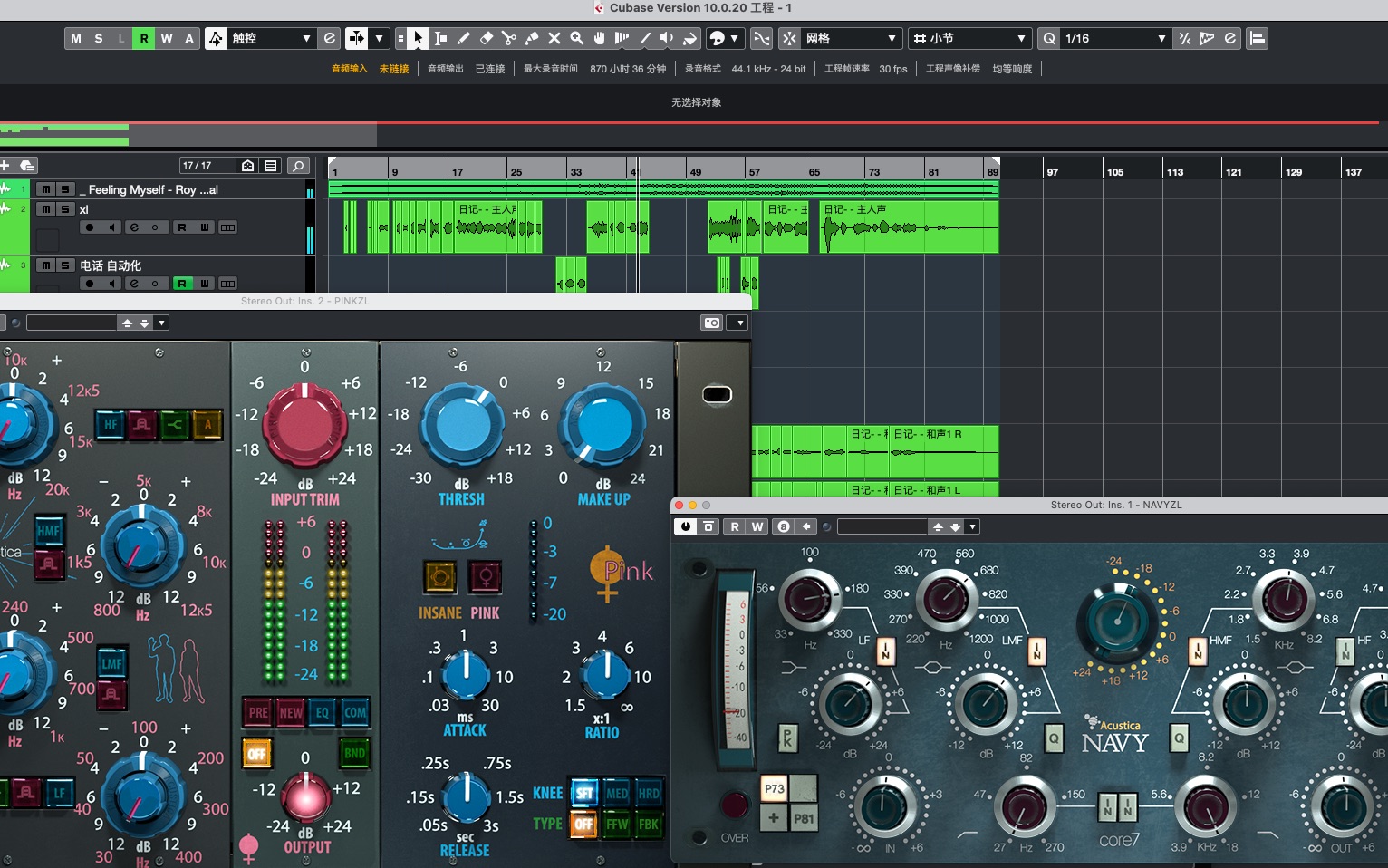The height and width of the screenshot is (868, 1388).
Task: Toggle Snap to Zero Crossing
Action: click(x=762, y=38)
